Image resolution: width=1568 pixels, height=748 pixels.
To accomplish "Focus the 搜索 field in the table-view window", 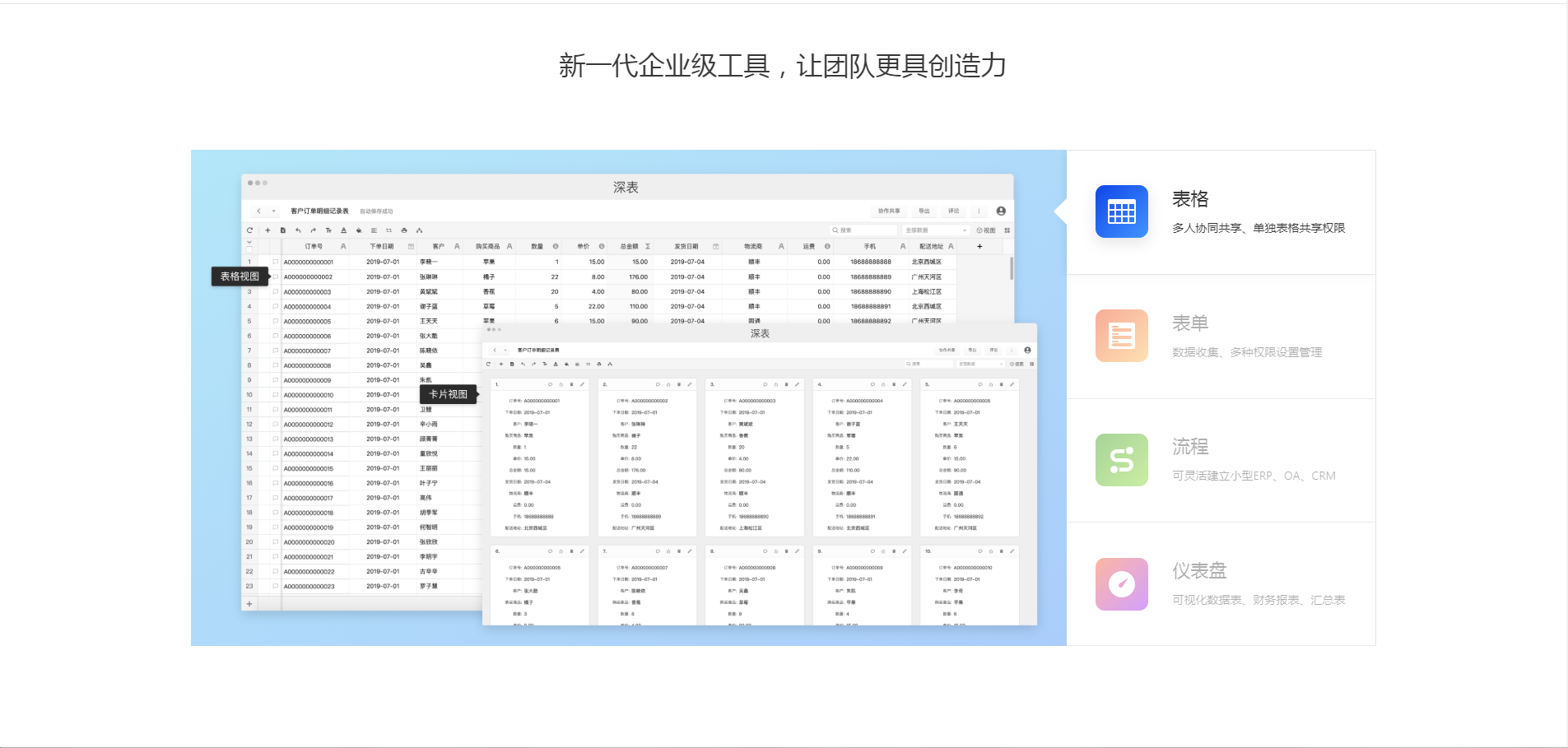I will point(863,230).
